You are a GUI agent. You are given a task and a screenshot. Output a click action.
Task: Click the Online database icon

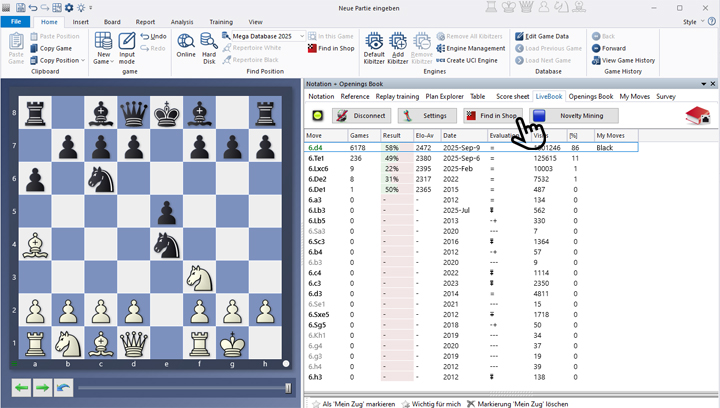coord(186,45)
